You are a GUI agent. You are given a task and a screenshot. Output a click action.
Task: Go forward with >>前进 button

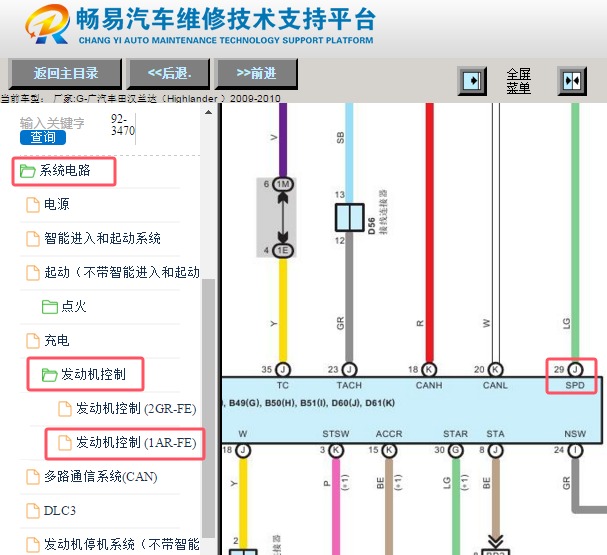[x=256, y=73]
